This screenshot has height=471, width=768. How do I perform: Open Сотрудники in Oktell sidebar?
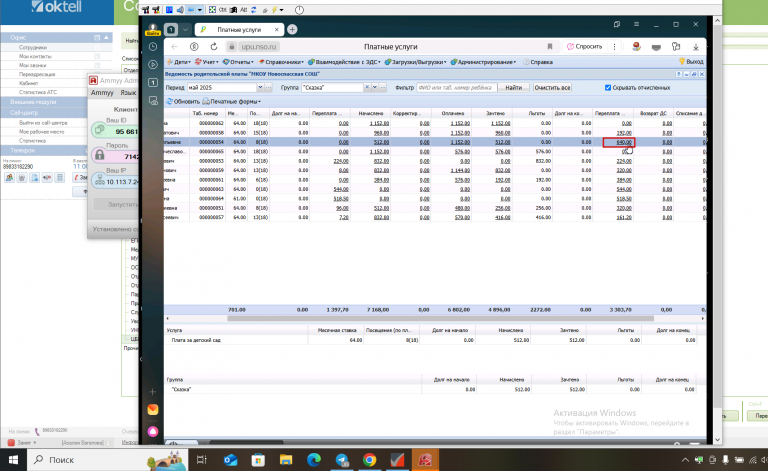(x=33, y=47)
